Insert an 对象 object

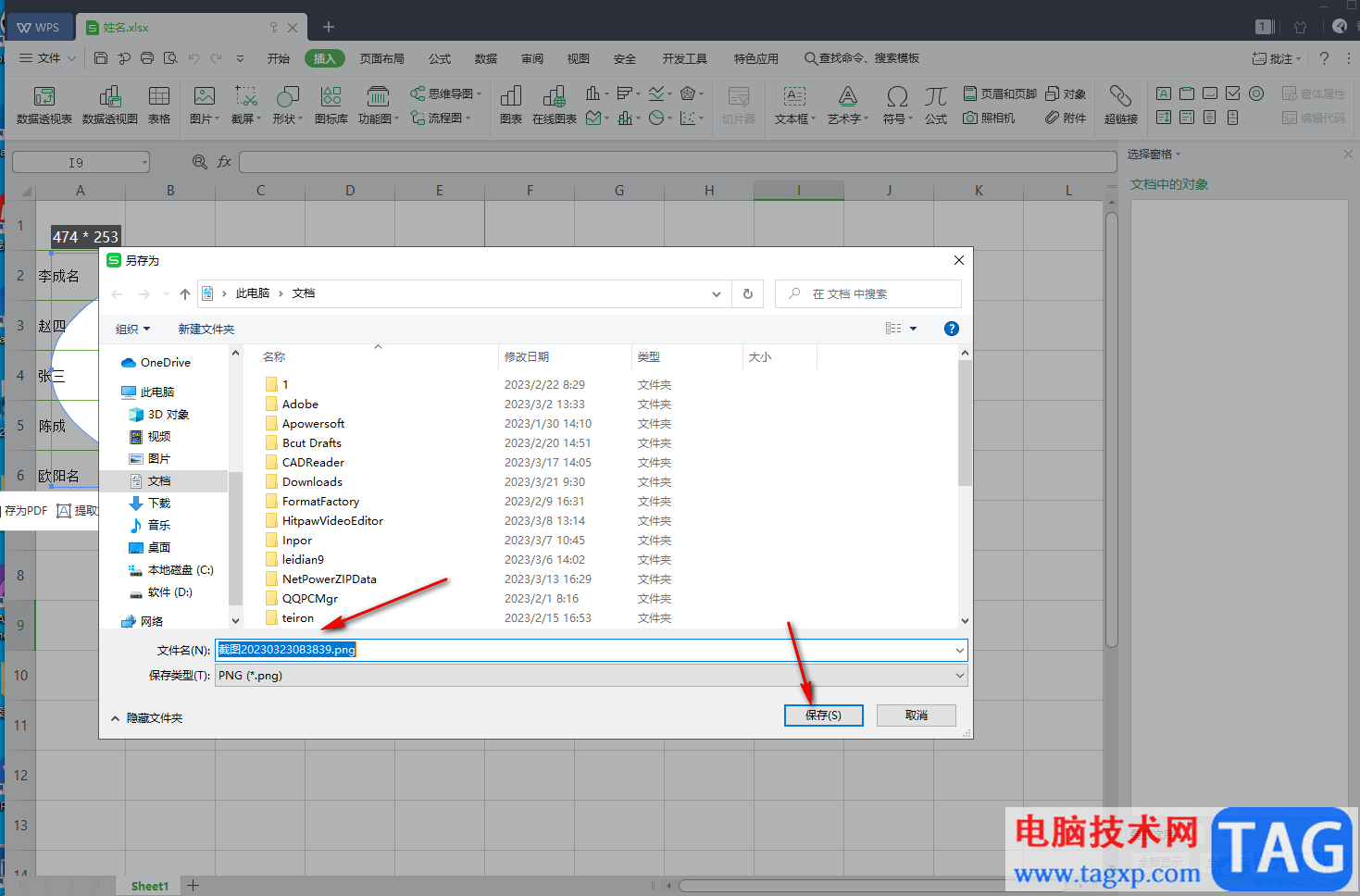[1065, 93]
